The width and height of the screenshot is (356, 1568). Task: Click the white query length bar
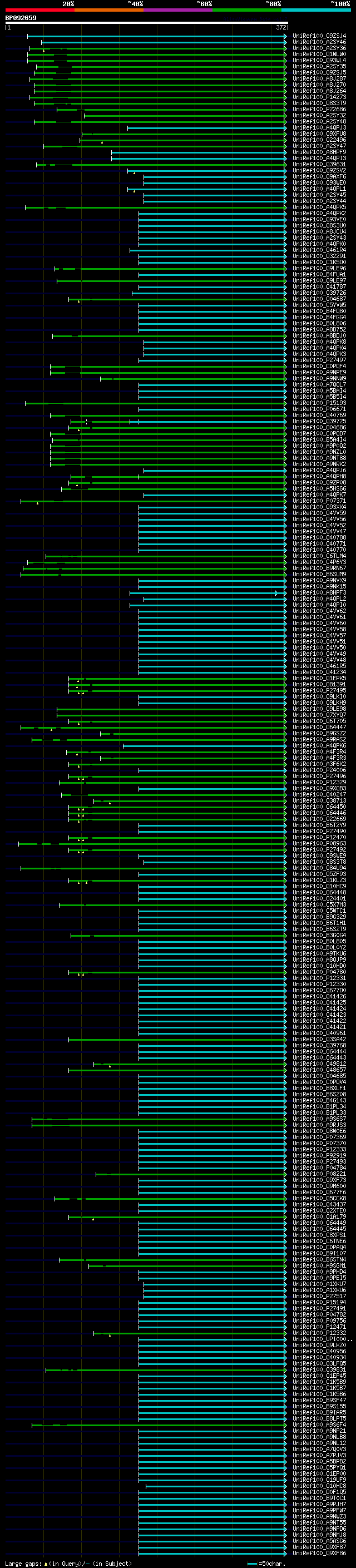(x=147, y=22)
